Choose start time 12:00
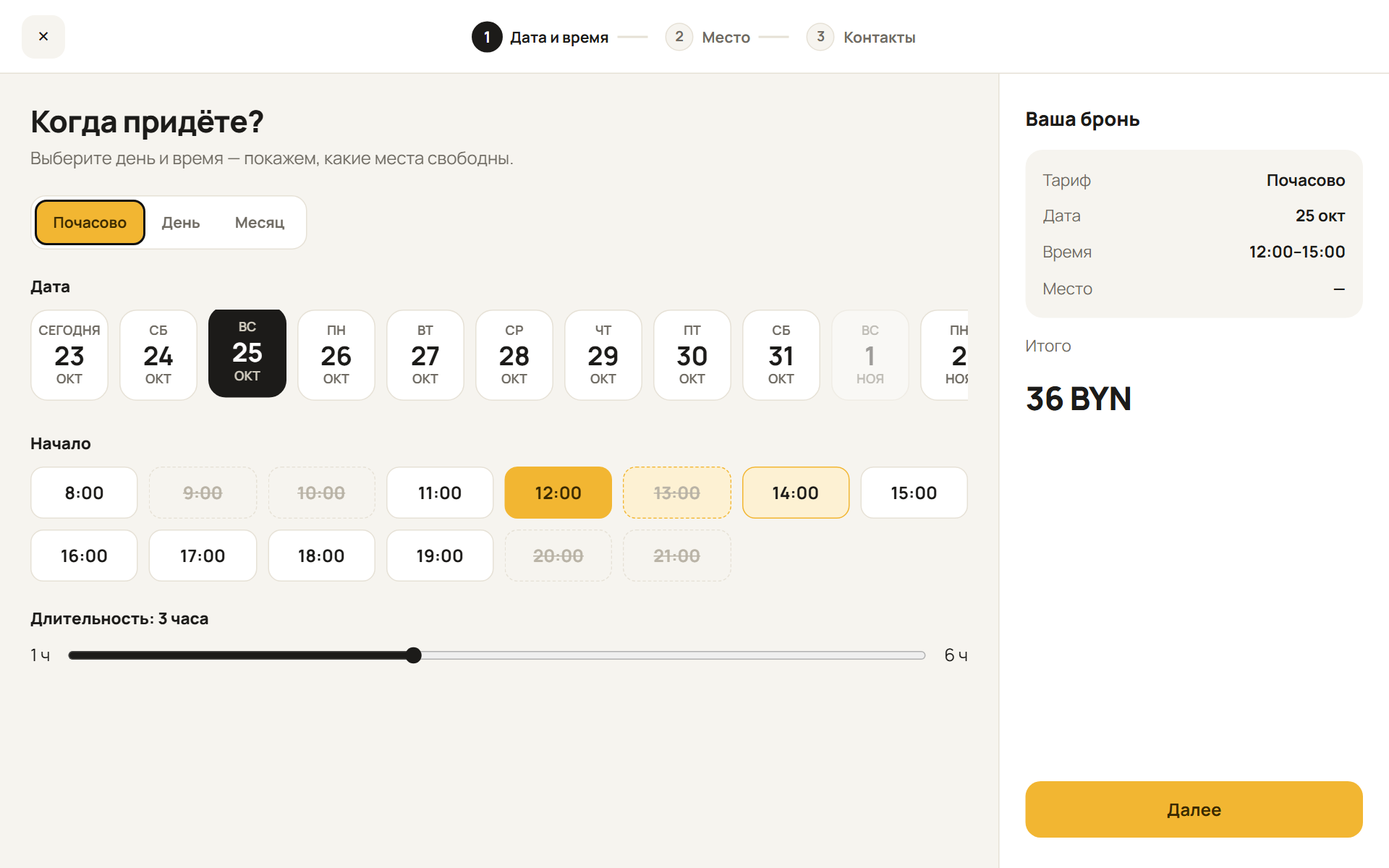Image resolution: width=1389 pixels, height=868 pixels. (x=558, y=493)
